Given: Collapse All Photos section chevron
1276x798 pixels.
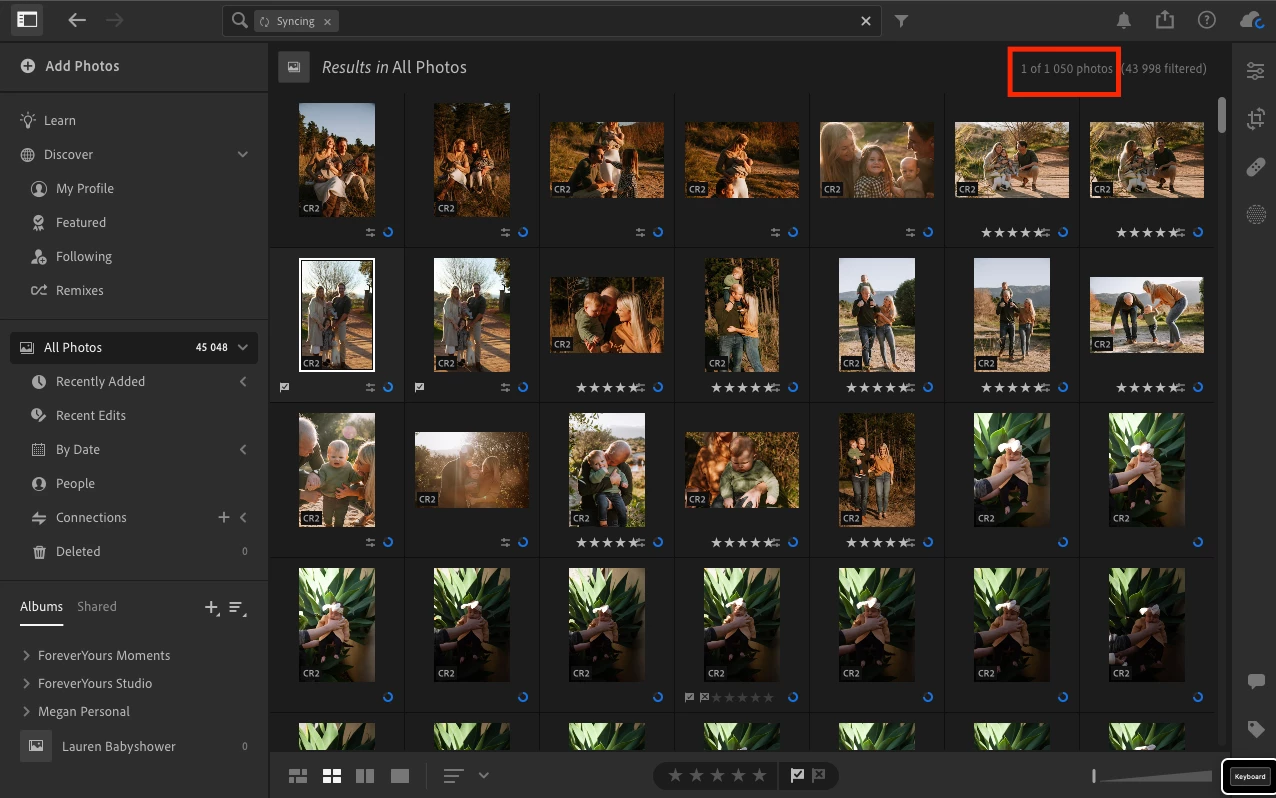Looking at the screenshot, I should pyautogui.click(x=242, y=348).
